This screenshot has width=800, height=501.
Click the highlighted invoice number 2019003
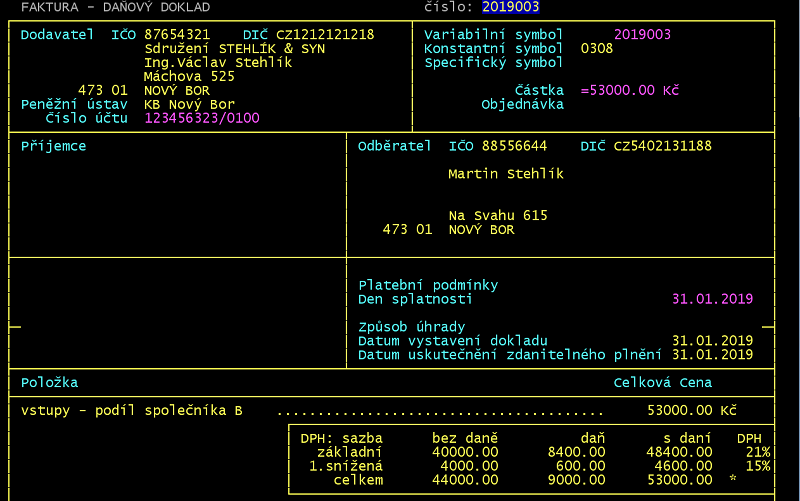[510, 7]
